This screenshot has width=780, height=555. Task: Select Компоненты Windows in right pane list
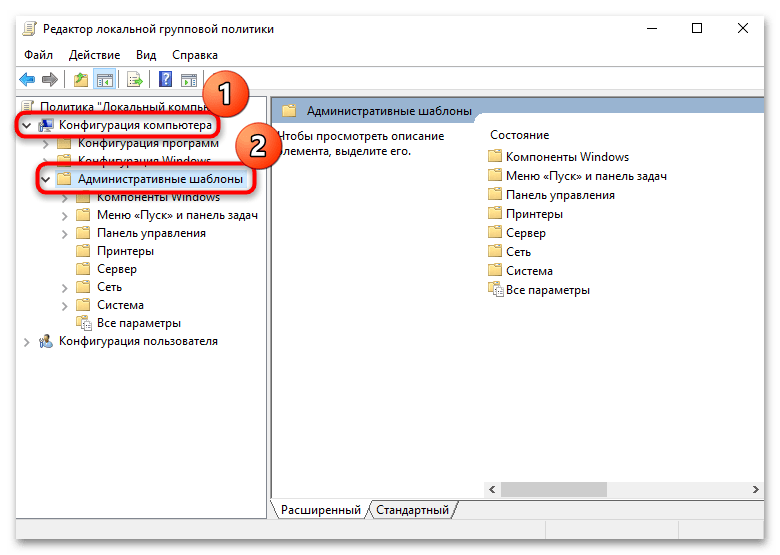click(x=567, y=157)
